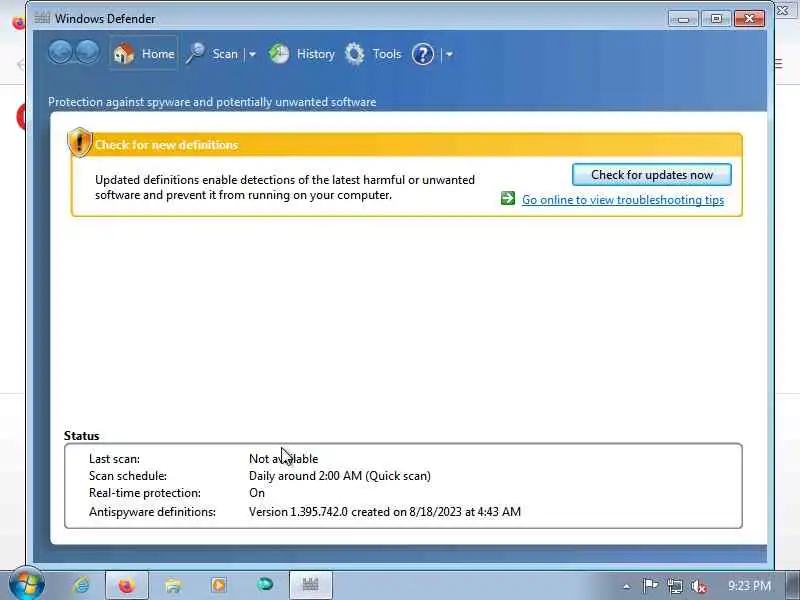Image resolution: width=800 pixels, height=600 pixels.
Task: Click the Daily around 2:00 AM schedule value
Action: click(x=340, y=476)
